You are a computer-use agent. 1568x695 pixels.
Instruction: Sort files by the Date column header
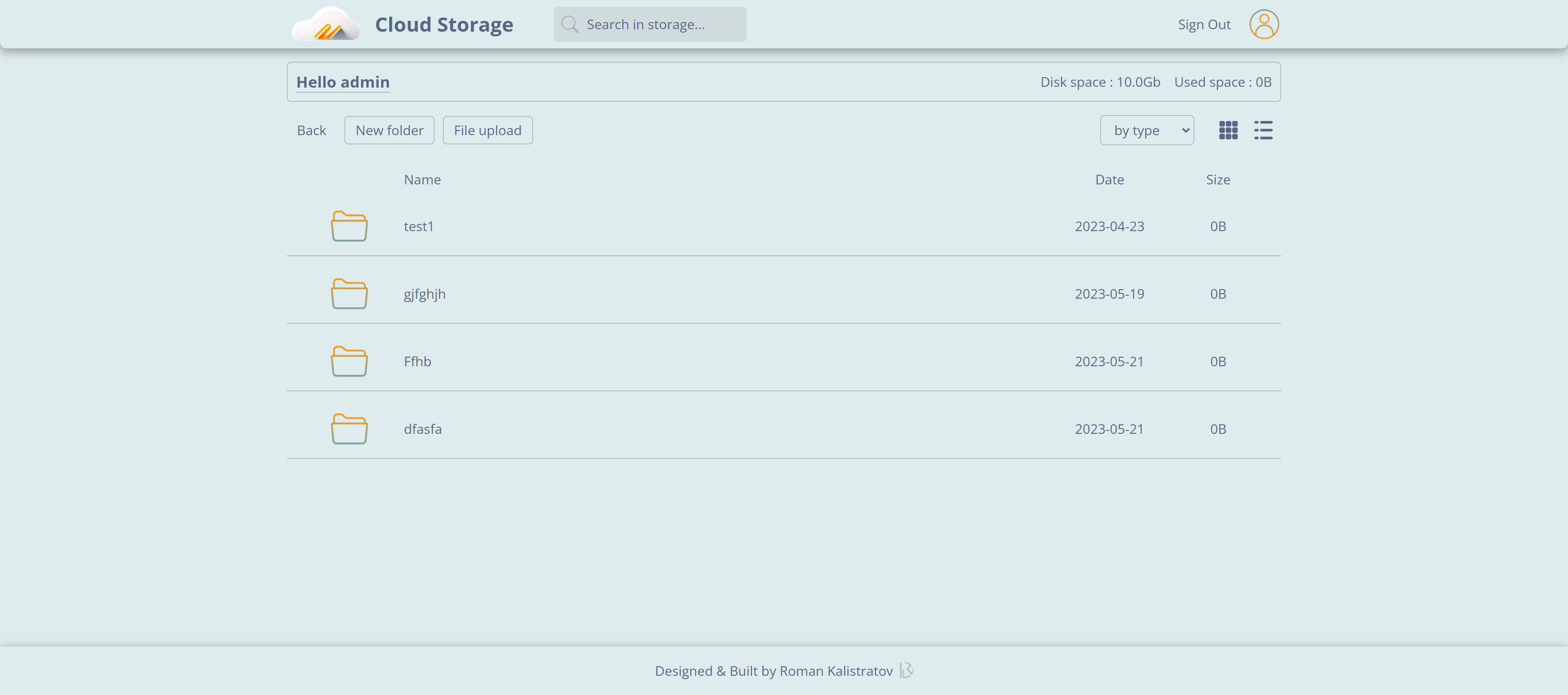point(1109,179)
